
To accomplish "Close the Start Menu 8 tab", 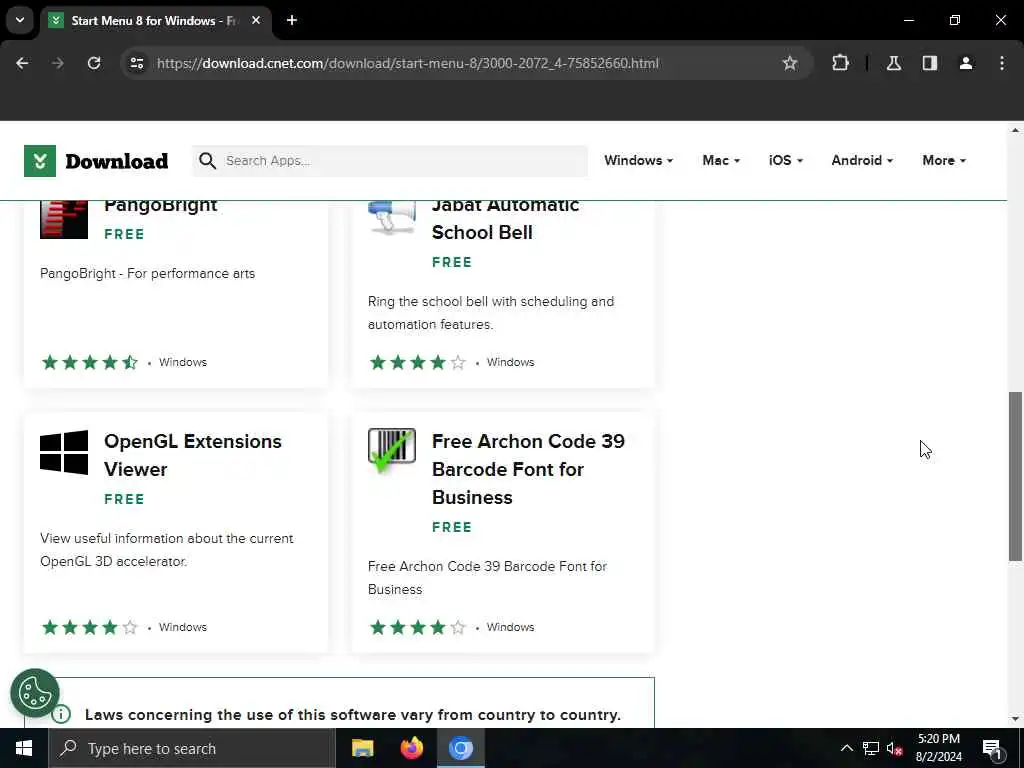I will [x=256, y=20].
